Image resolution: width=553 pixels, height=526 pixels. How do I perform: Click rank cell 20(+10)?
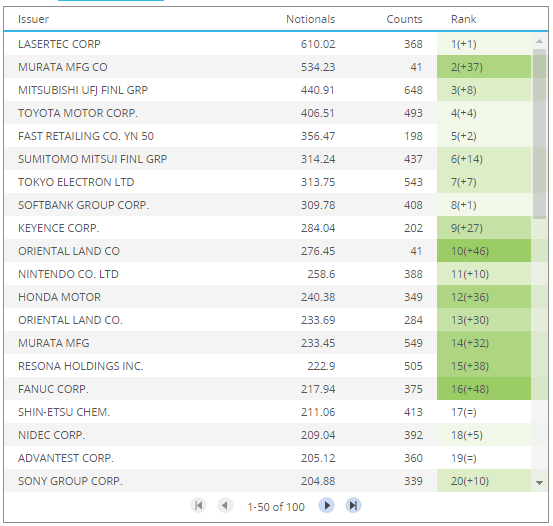click(x=484, y=481)
